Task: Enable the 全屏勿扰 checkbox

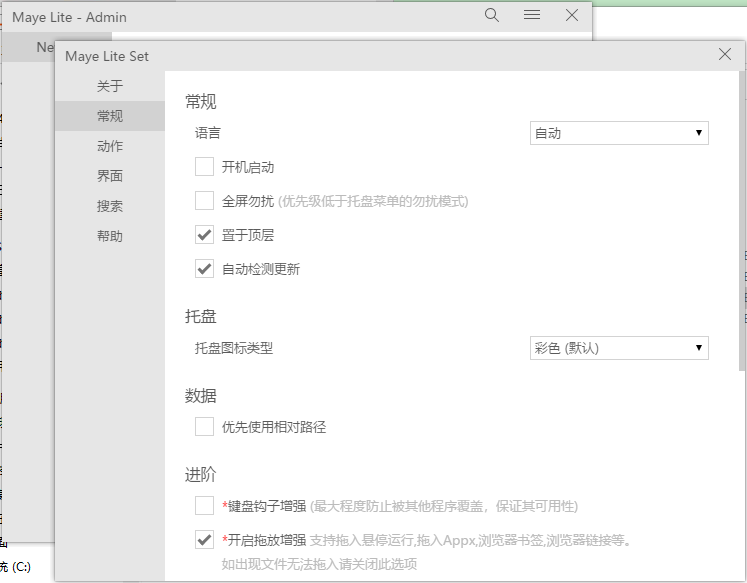Action: [204, 201]
